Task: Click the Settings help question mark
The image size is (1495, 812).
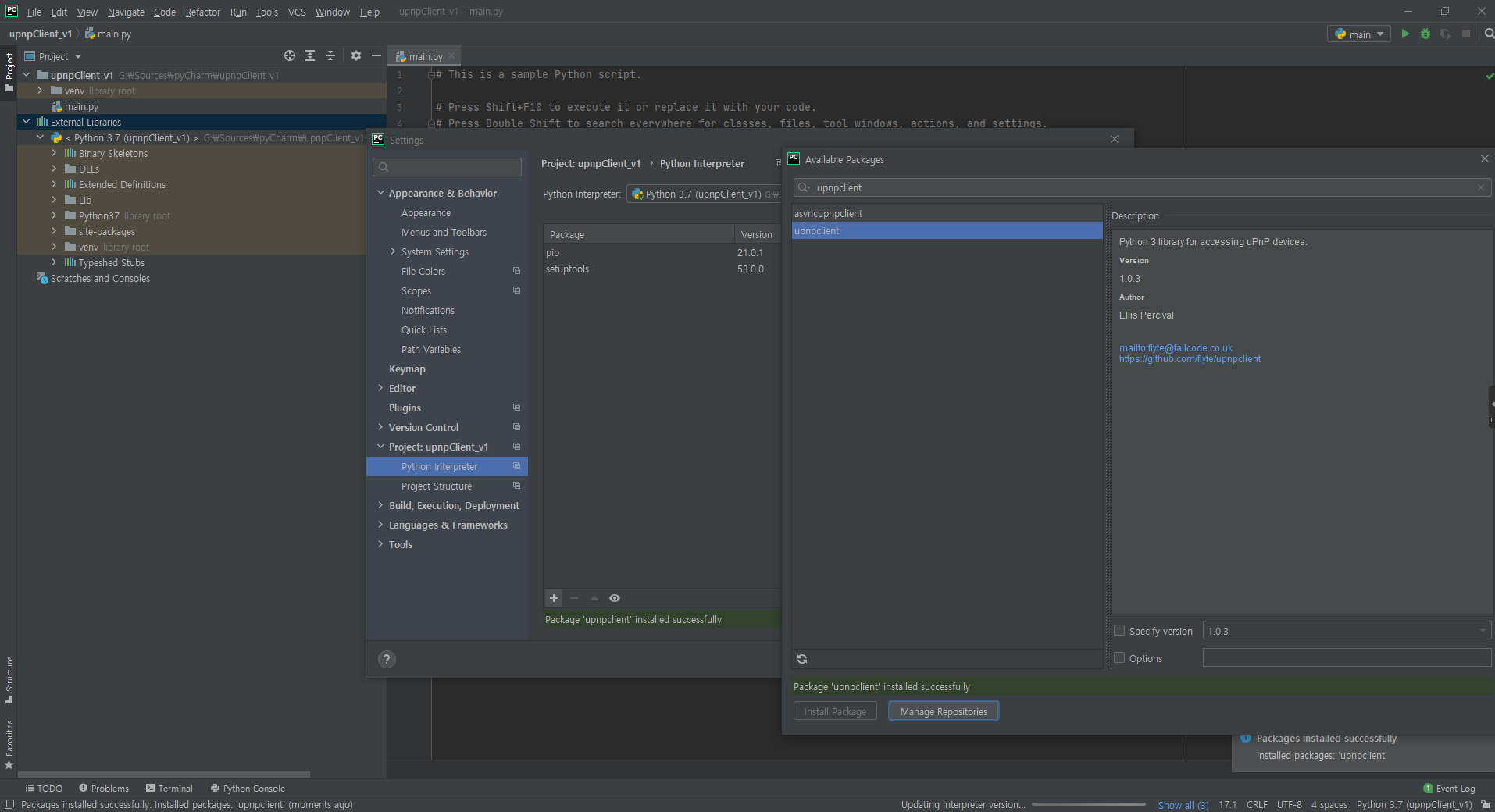Action: 387,659
